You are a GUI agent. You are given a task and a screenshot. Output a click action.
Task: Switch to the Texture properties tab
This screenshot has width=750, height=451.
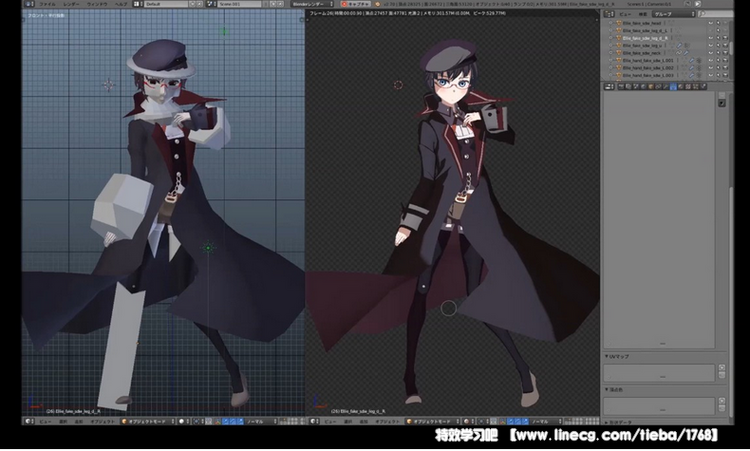click(x=688, y=87)
